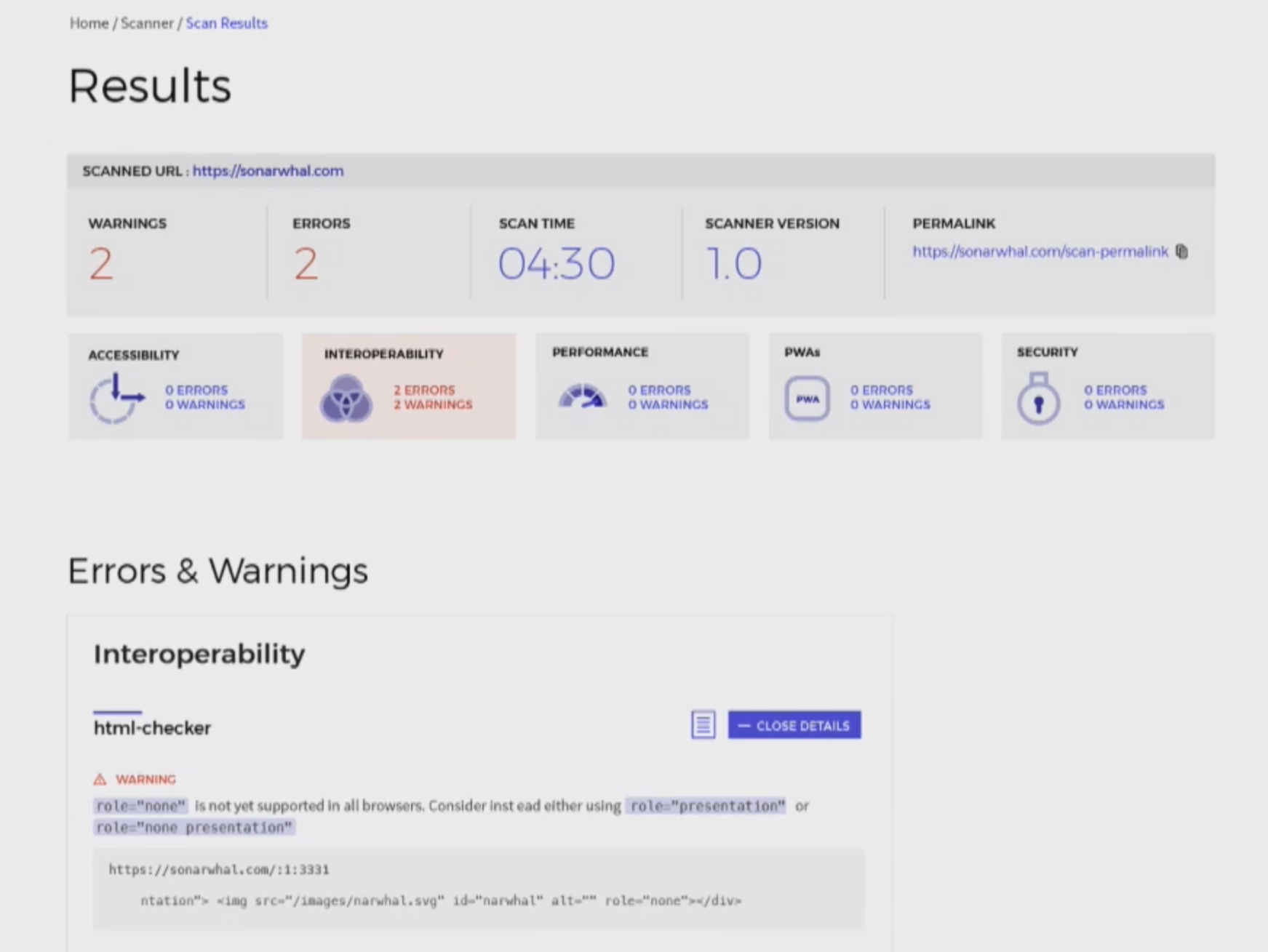1268x952 pixels.
Task: Click the Warnings count value 2
Action: 101,263
